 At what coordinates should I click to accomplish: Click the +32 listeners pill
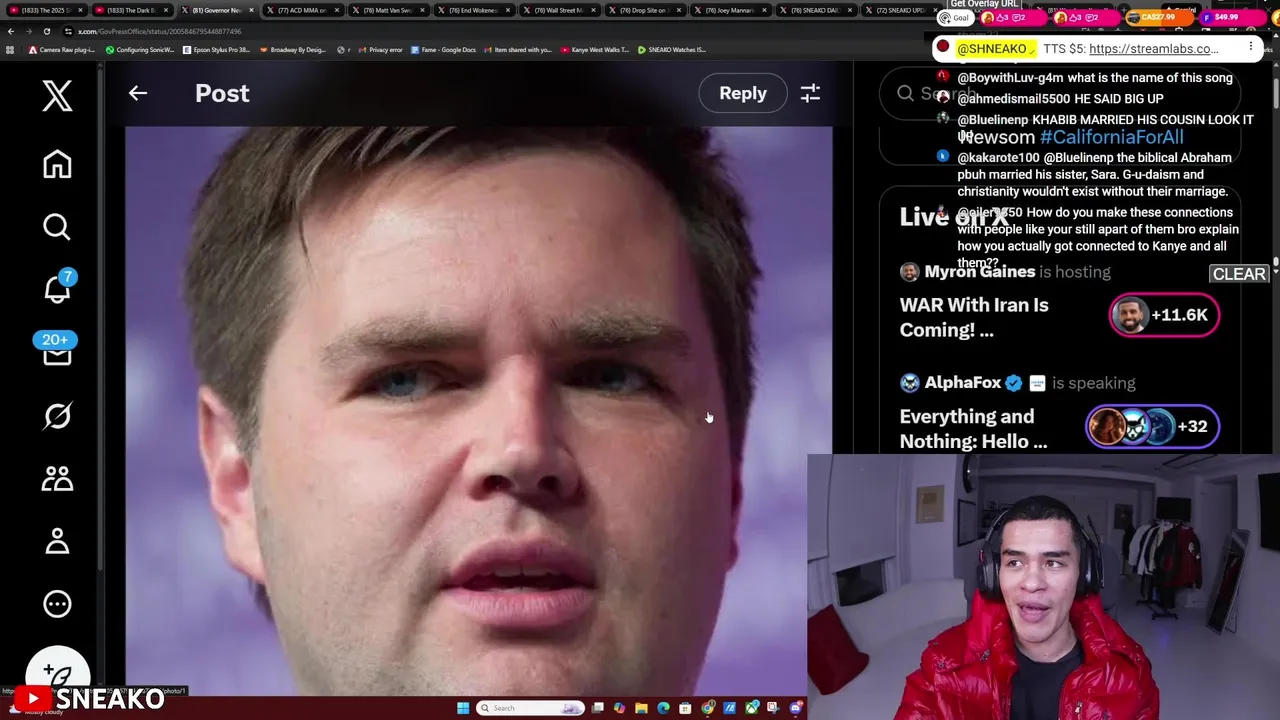(x=1152, y=426)
